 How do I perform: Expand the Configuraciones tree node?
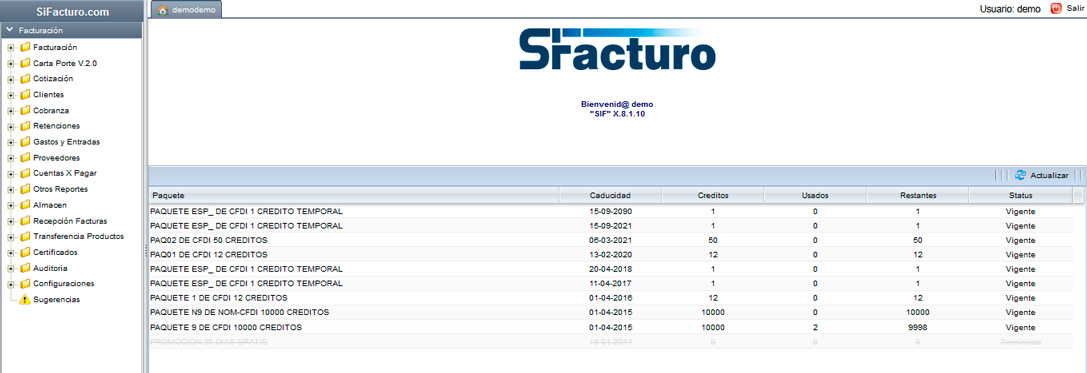click(x=11, y=284)
